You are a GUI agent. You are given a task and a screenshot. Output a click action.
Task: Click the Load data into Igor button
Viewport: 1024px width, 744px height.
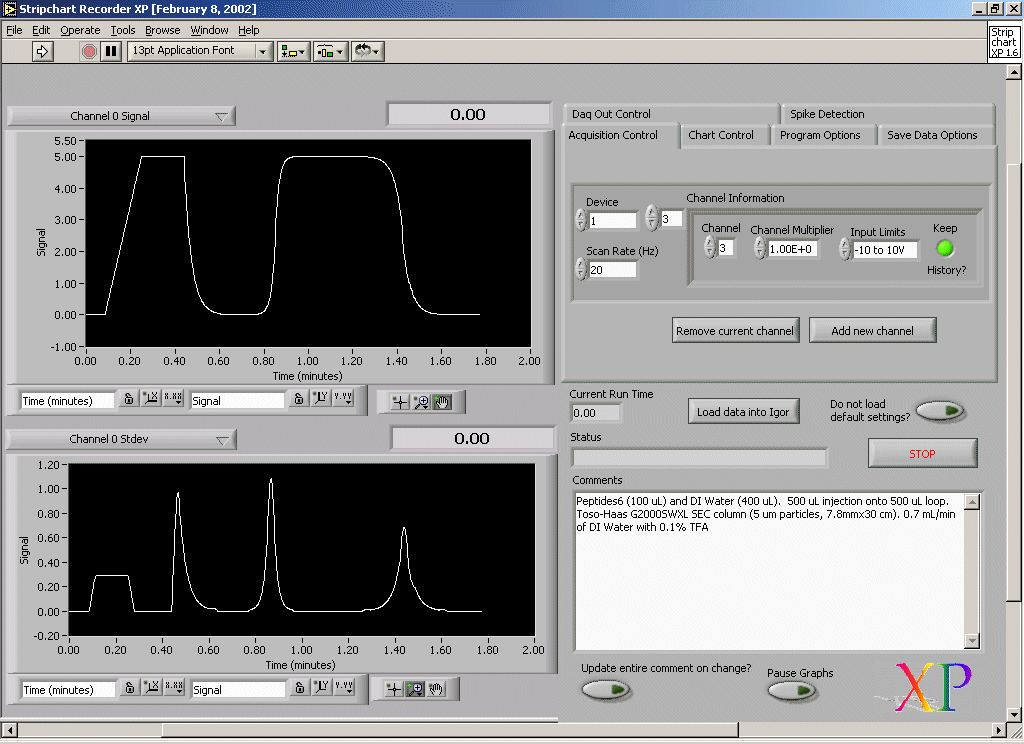coord(743,412)
